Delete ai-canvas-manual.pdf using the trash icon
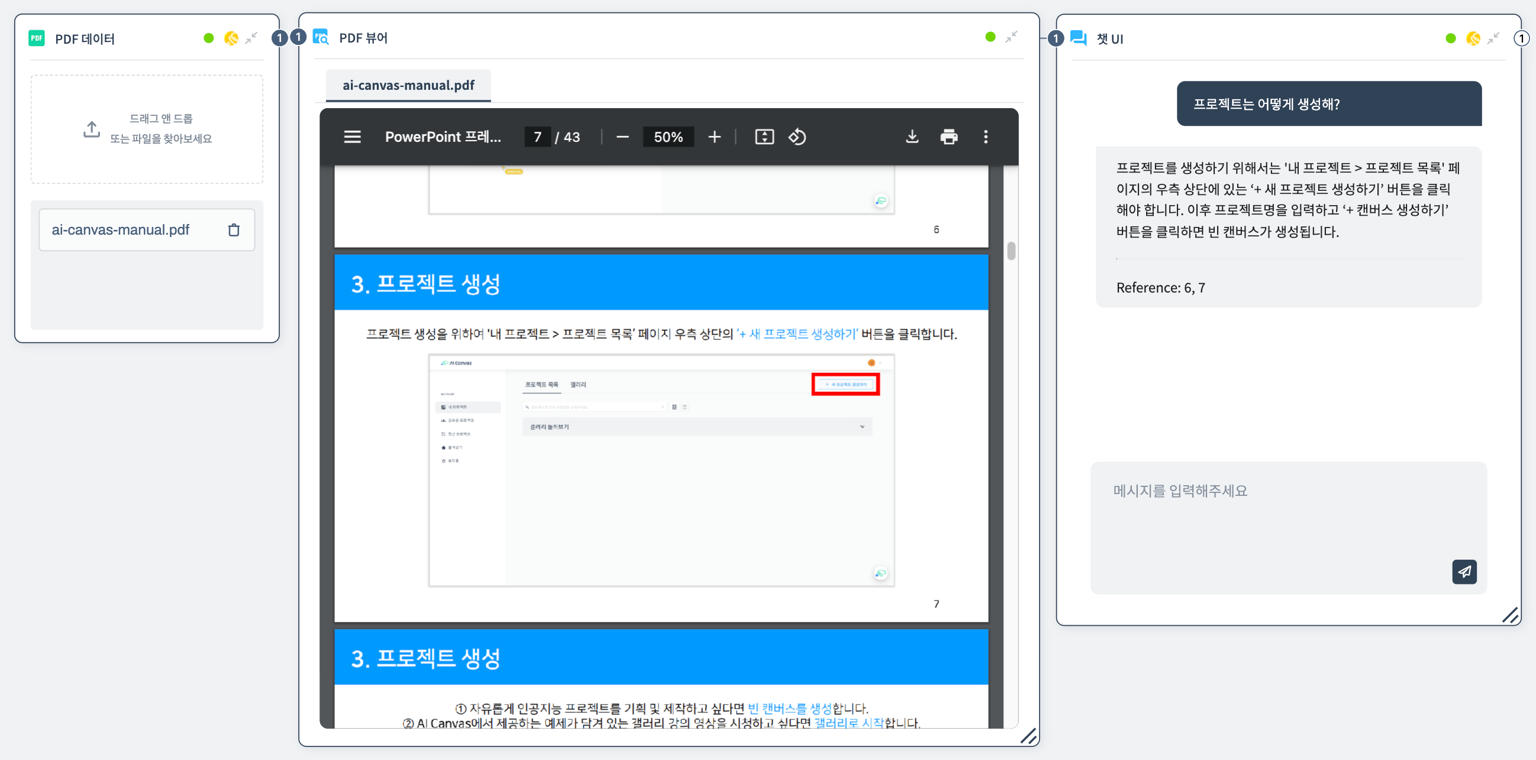The image size is (1536, 760). pyautogui.click(x=232, y=228)
